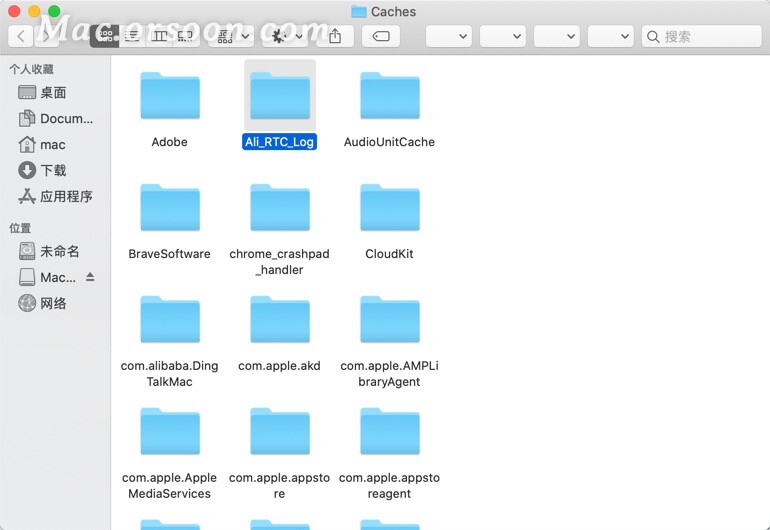Screen dimensions: 770x530
Task: Open the first blank toolbar dropdown
Action: click(x=449, y=36)
